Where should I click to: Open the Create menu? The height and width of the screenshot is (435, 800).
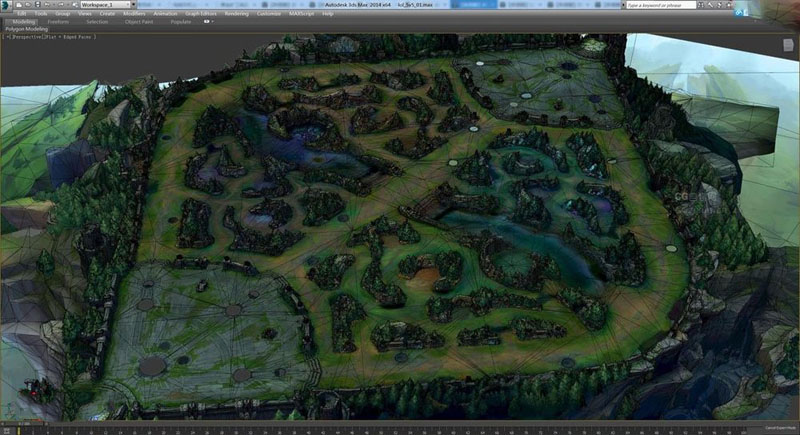coord(107,14)
